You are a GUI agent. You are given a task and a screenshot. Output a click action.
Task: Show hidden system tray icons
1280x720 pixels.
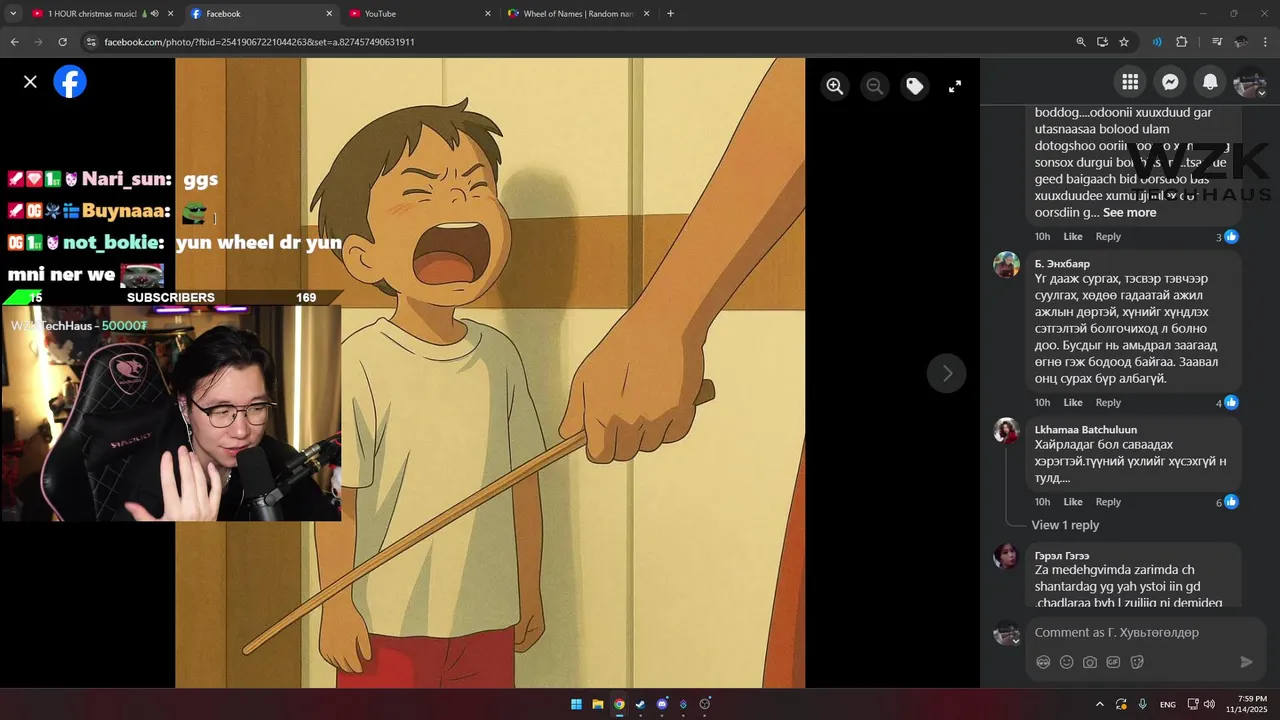click(x=1100, y=704)
